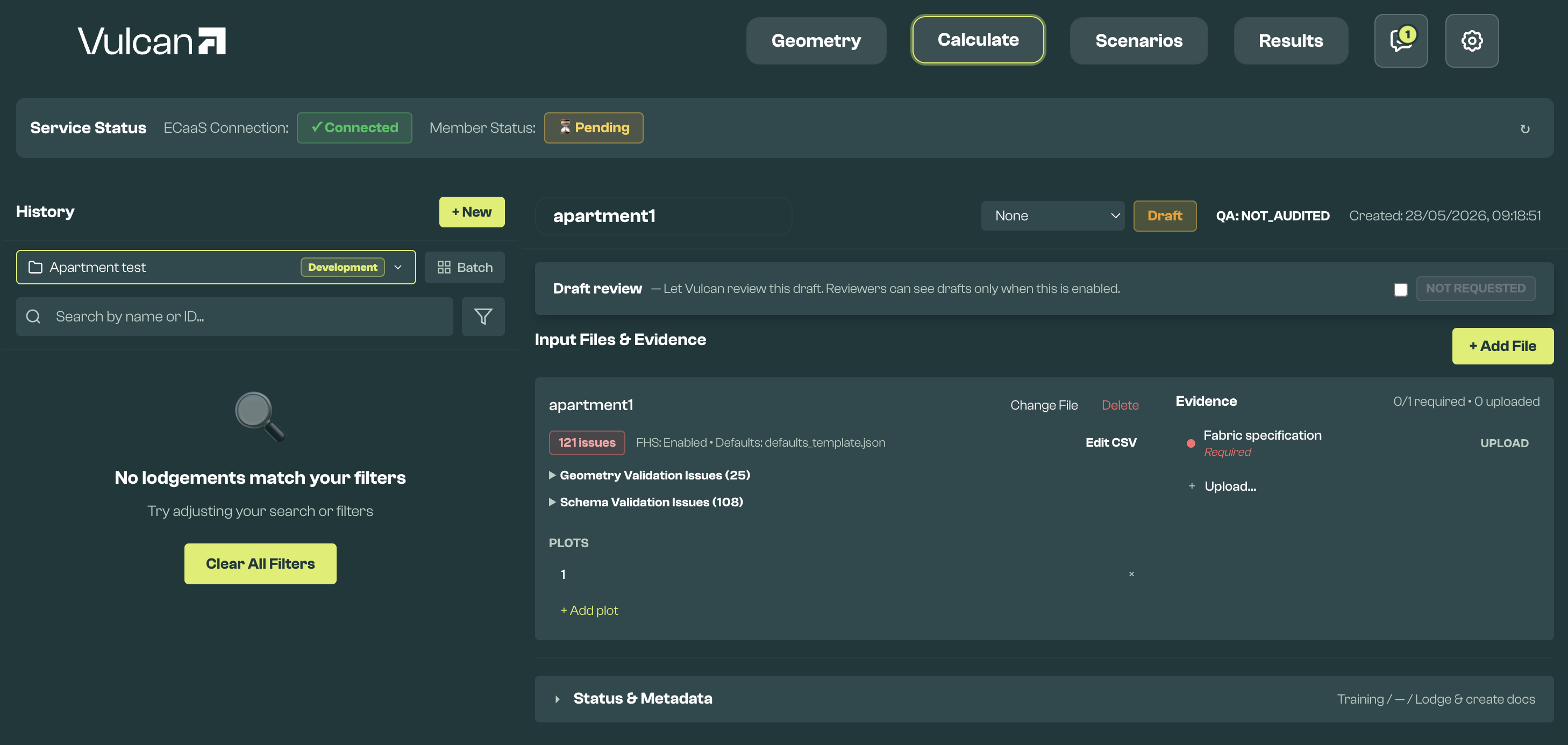This screenshot has height=745, width=1568.
Task: Click the Pending member status badge
Action: click(x=594, y=128)
